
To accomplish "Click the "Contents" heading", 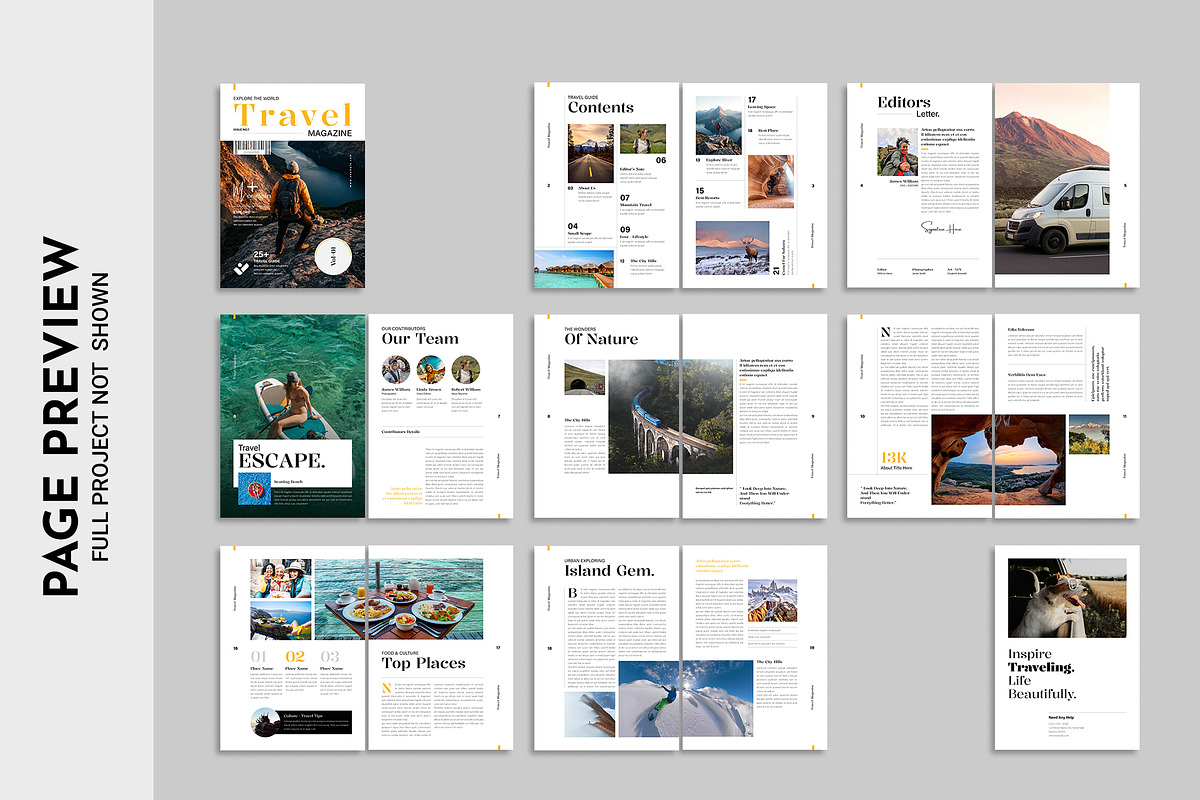I will (601, 107).
